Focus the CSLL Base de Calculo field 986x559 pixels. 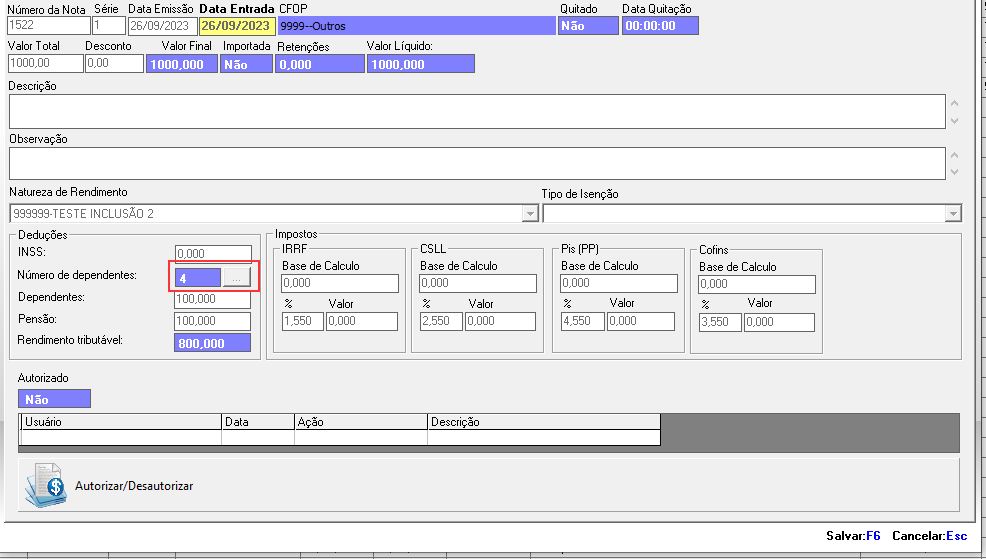coord(478,284)
